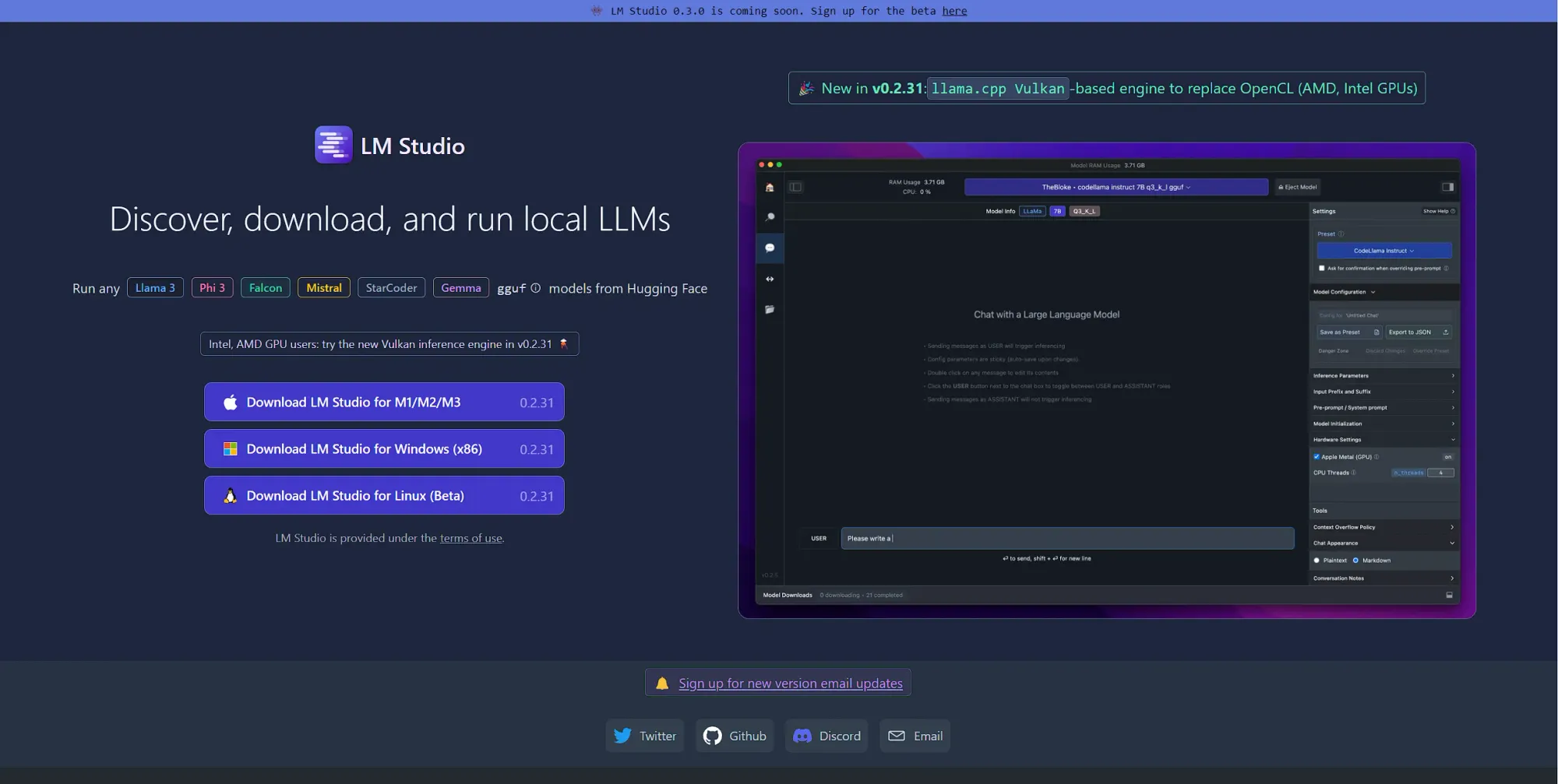Image resolution: width=1558 pixels, height=784 pixels.
Task: Click the gguf info circle icon
Action: [535, 288]
